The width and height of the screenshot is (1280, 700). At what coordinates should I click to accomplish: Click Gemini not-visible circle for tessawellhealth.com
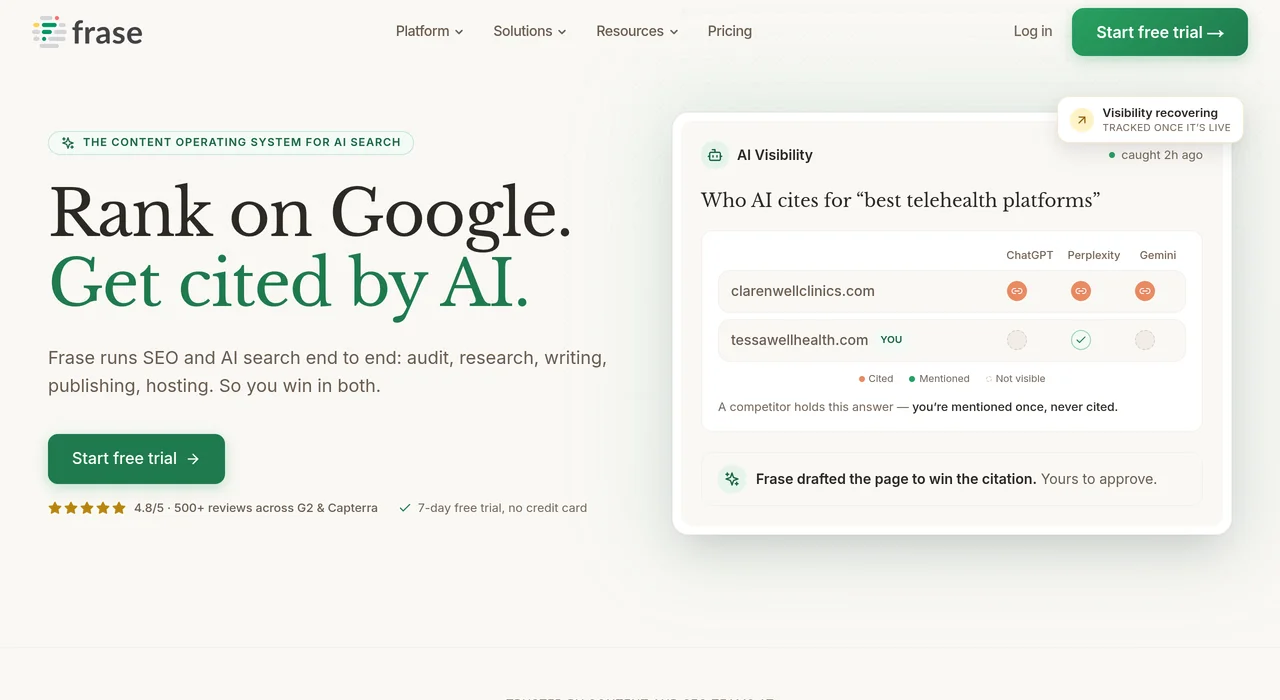(x=1145, y=340)
